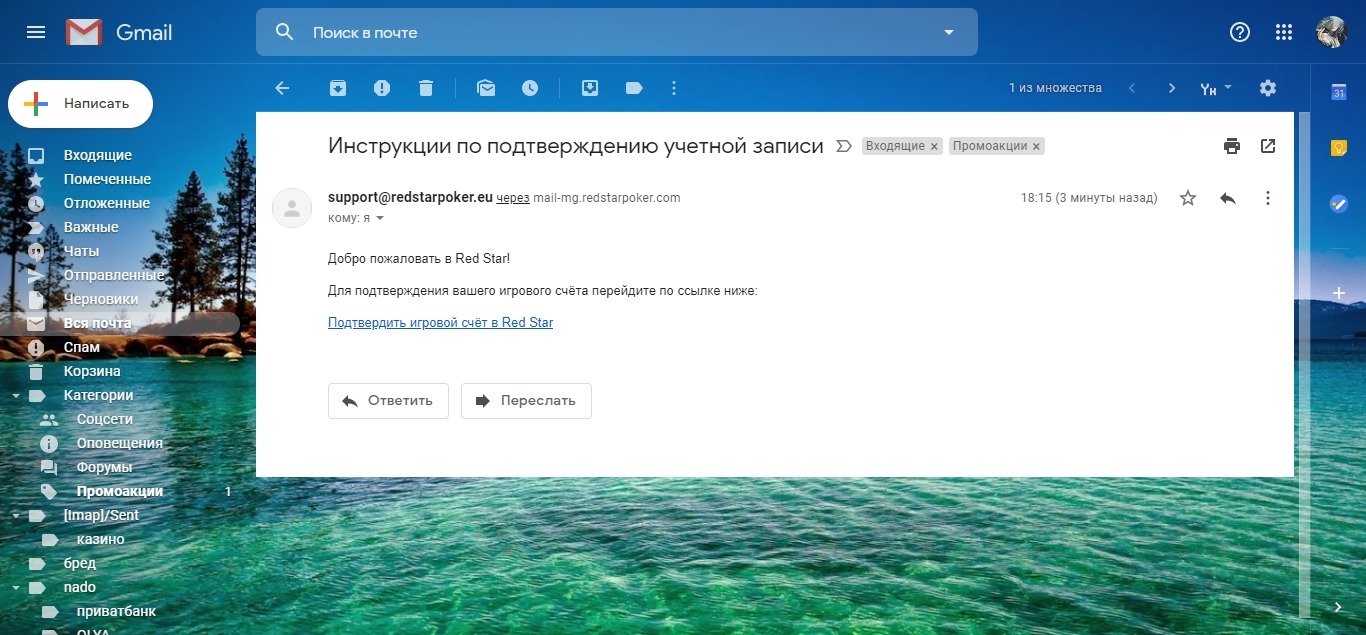Viewport: 1366px width, 635px height.
Task: Open the Оповещения category
Action: click(x=119, y=443)
